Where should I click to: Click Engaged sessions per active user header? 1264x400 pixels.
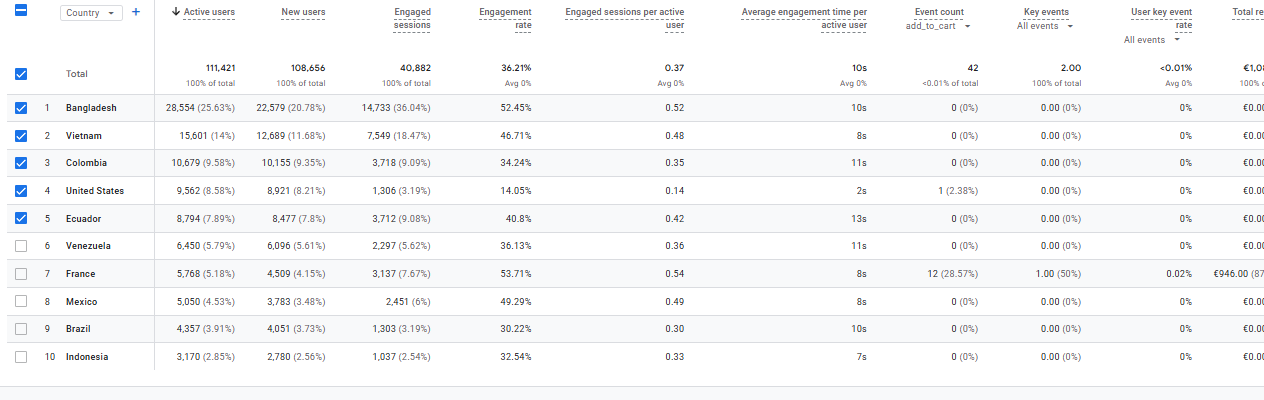pos(625,19)
